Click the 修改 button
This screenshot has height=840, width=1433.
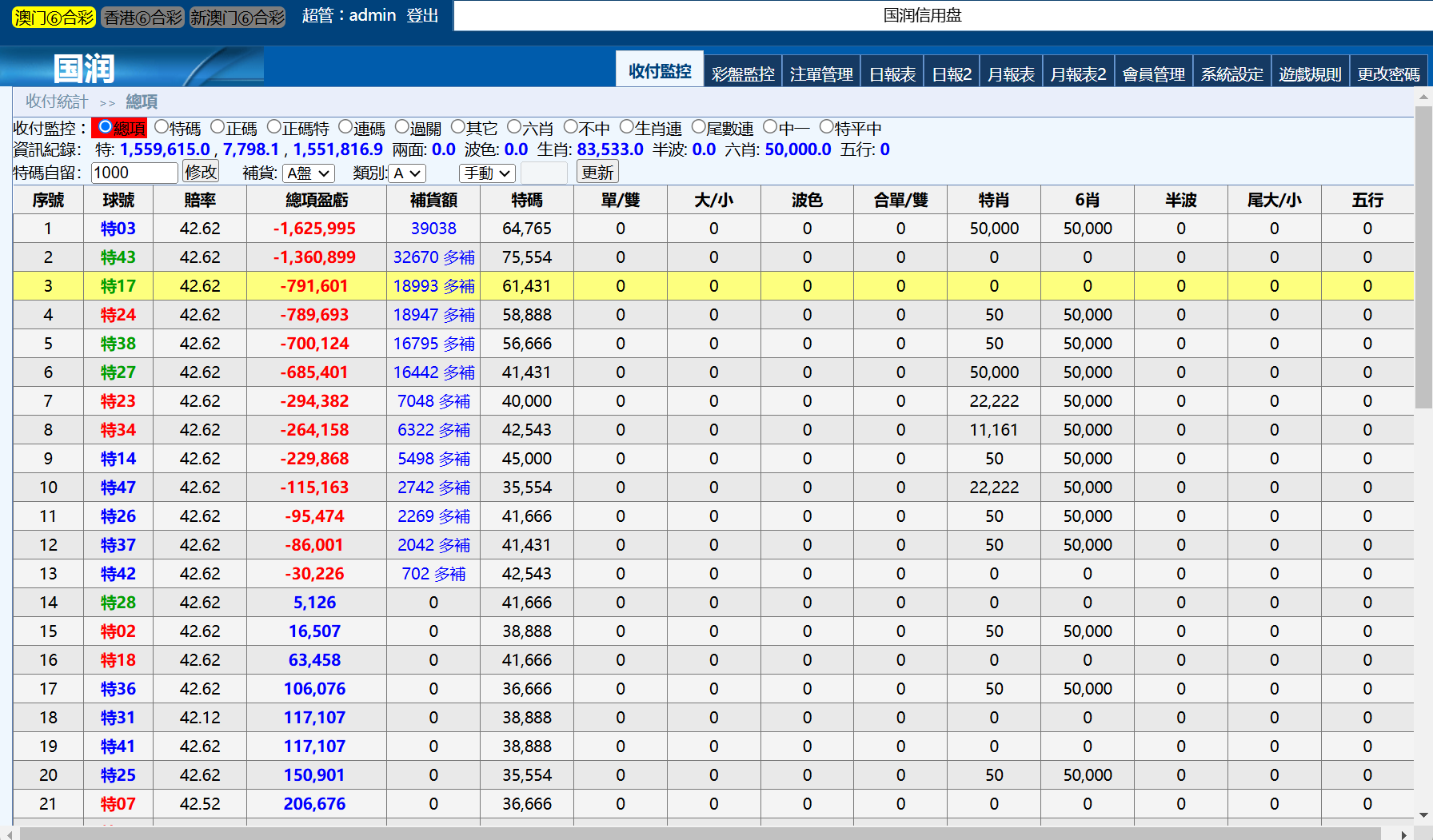200,172
